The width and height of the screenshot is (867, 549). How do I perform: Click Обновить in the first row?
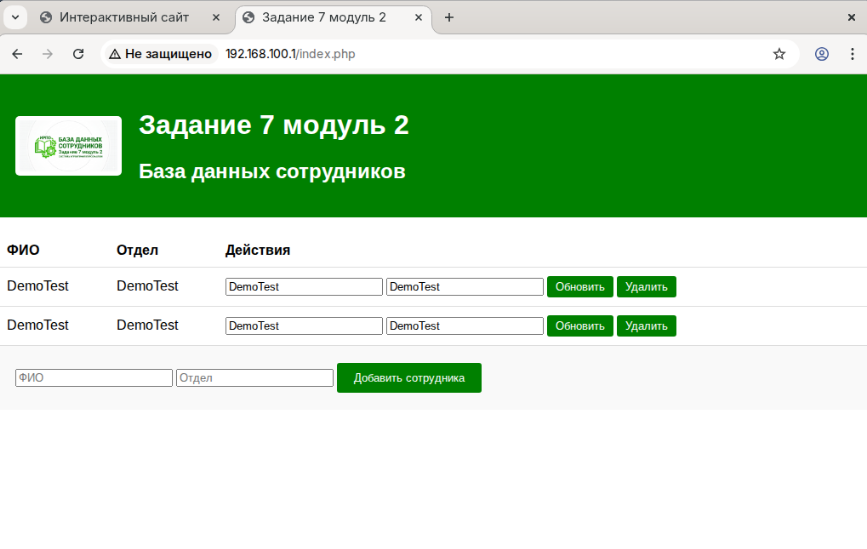(x=580, y=287)
